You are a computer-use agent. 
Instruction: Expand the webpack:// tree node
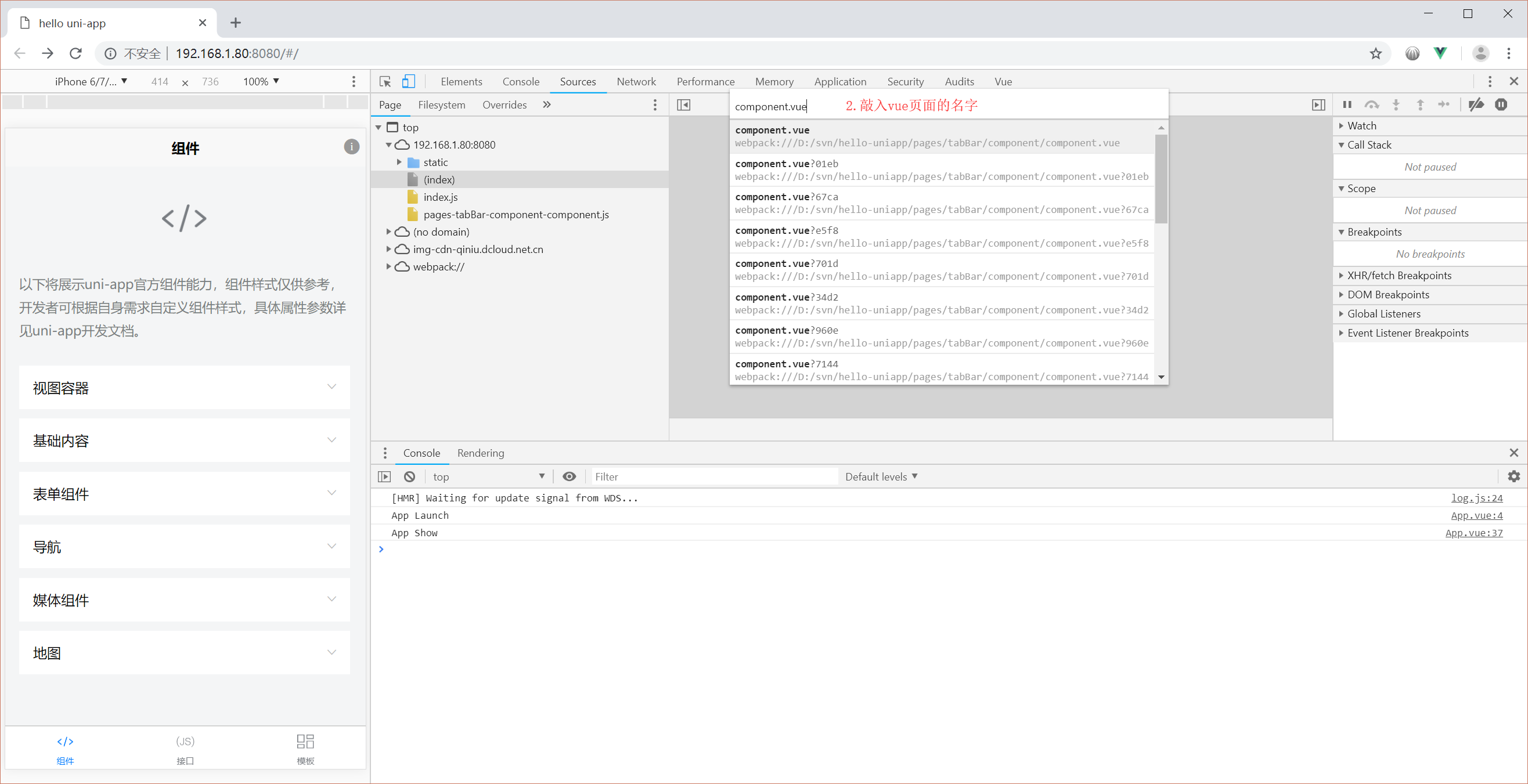[x=388, y=266]
